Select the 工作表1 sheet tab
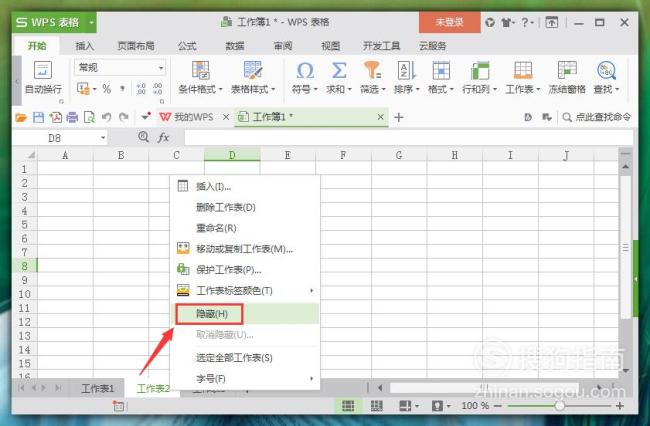Viewport: 650px width, 426px height. click(97, 388)
